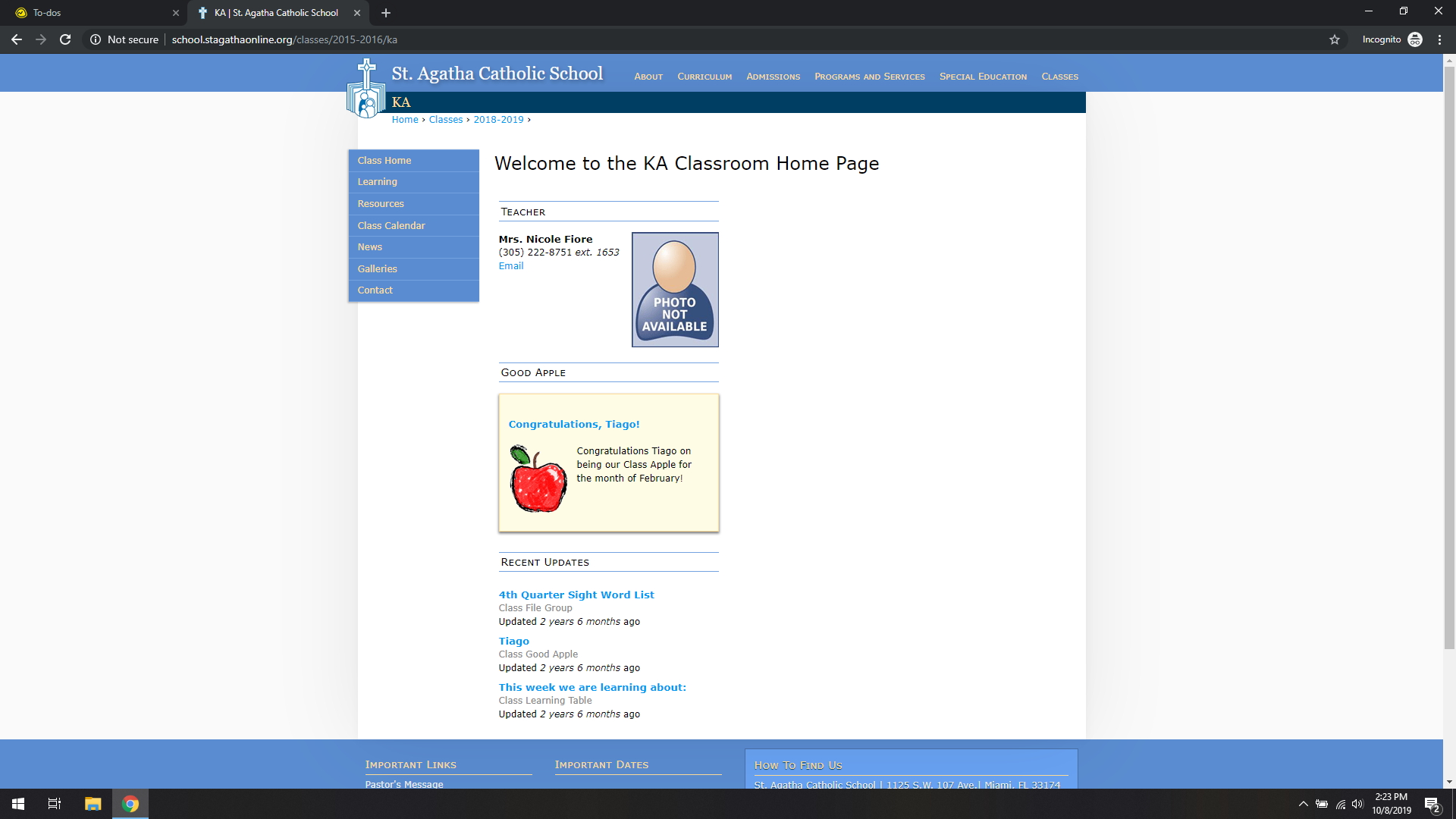Open the Curriculum navigation menu
Viewport: 1456px width, 819px height.
pyautogui.click(x=704, y=77)
